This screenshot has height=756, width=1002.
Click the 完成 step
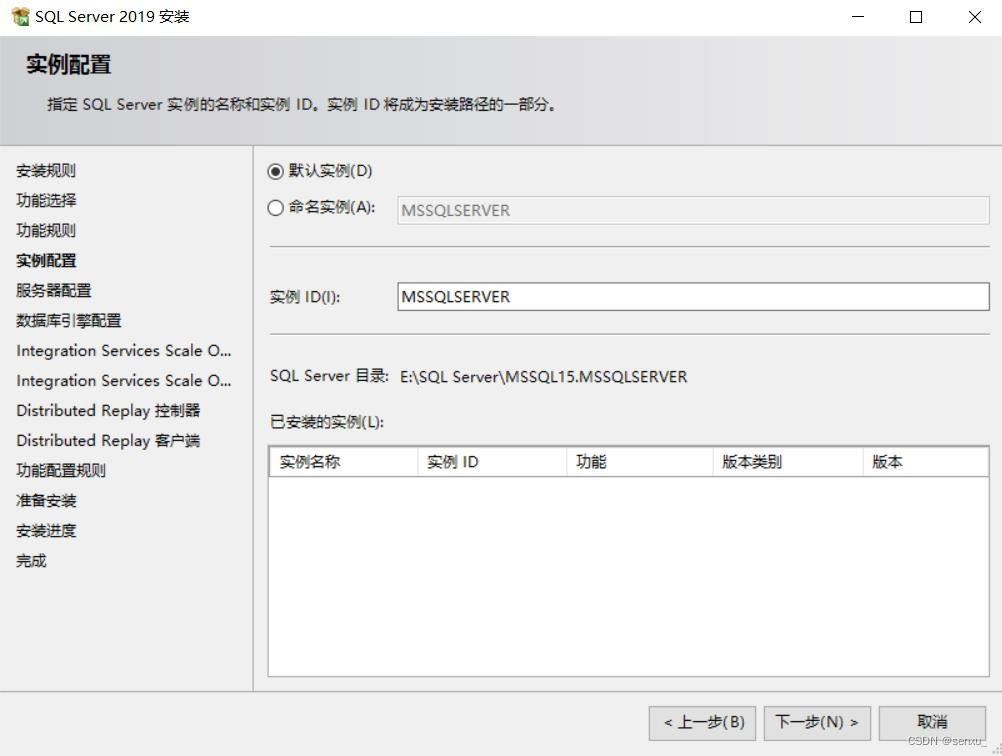click(x=31, y=560)
